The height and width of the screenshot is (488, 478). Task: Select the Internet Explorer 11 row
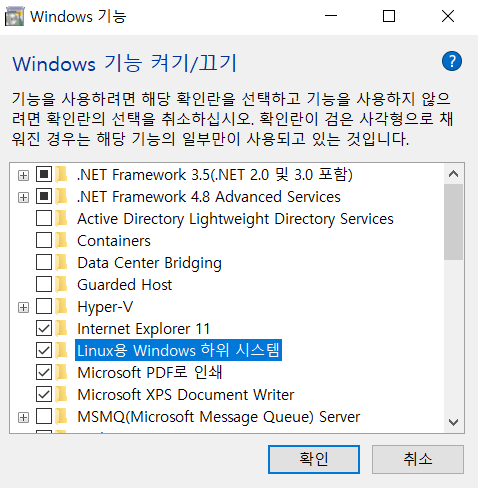[144, 329]
